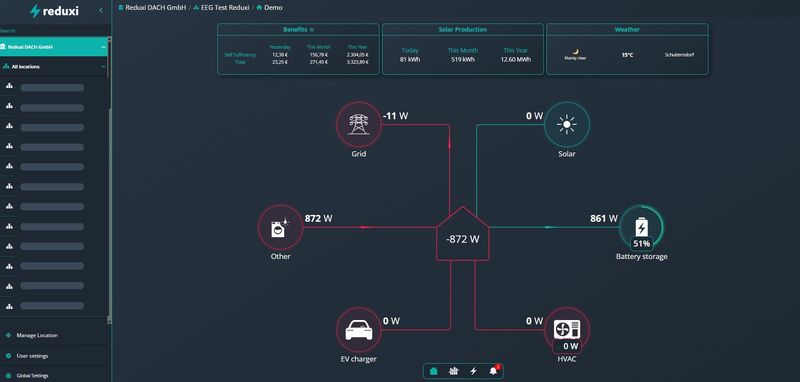800x382 pixels.
Task: Collapse the All locations tree node
Action: tap(103, 66)
